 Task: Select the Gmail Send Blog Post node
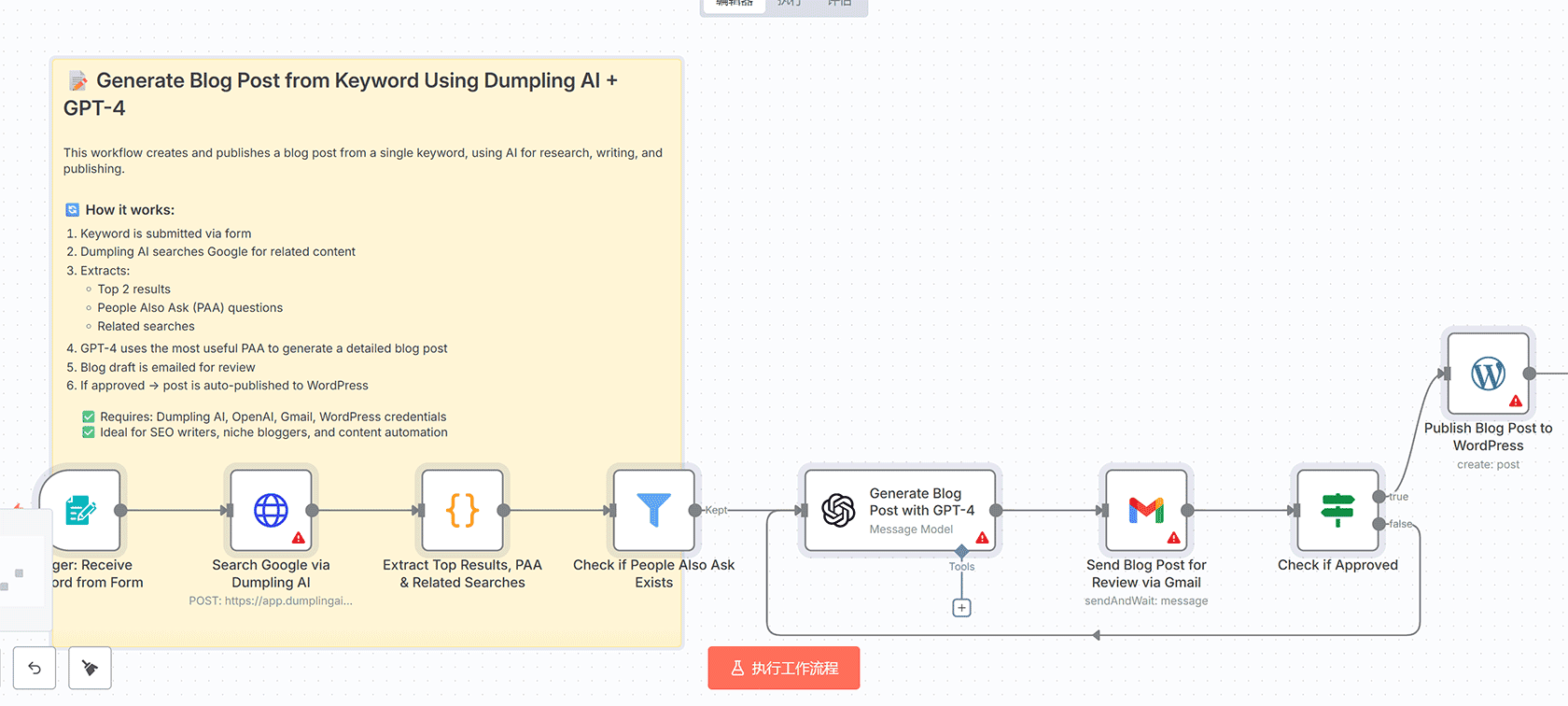pos(1146,510)
